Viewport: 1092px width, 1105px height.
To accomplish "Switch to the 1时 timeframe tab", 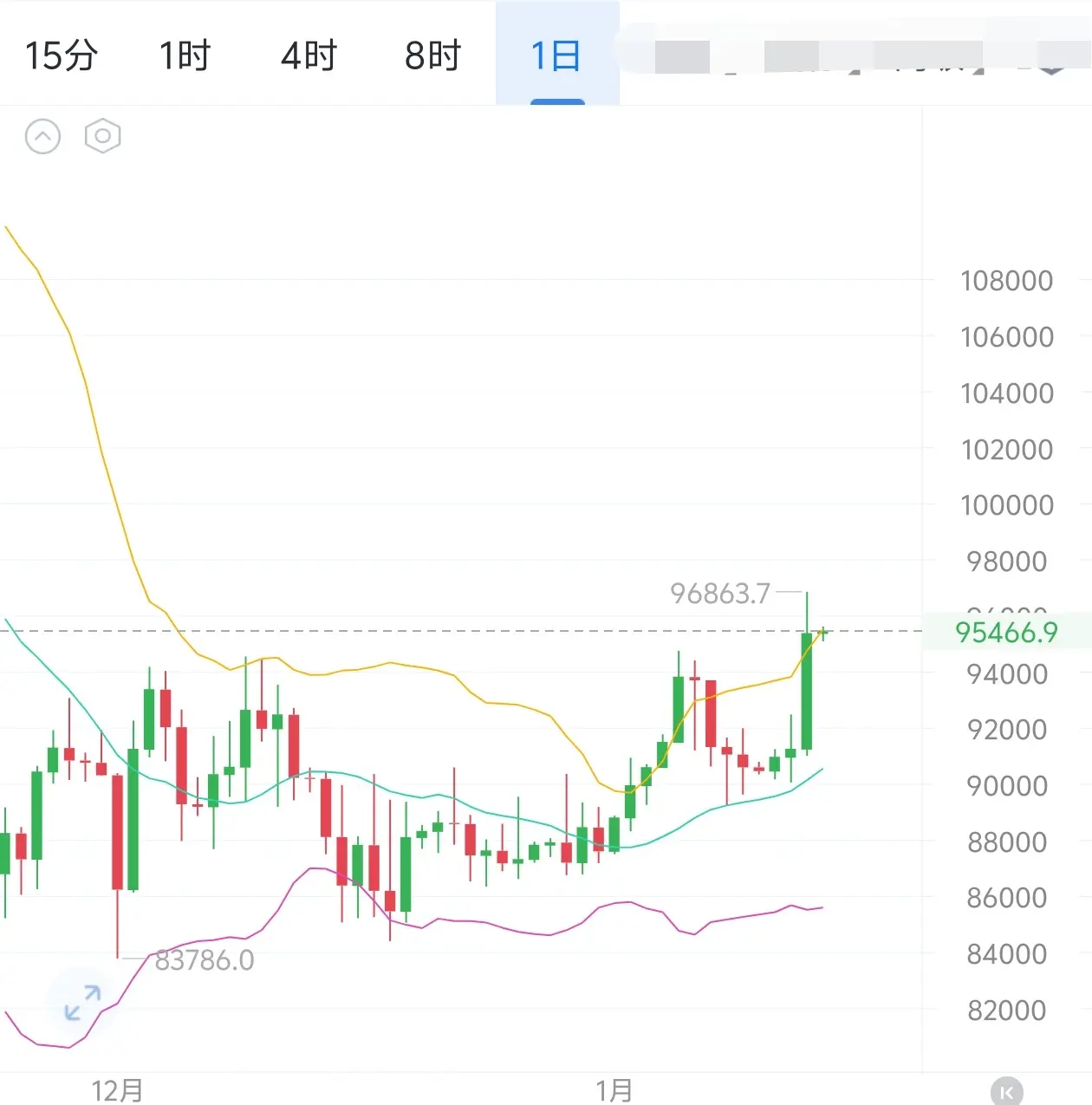I will pyautogui.click(x=185, y=55).
